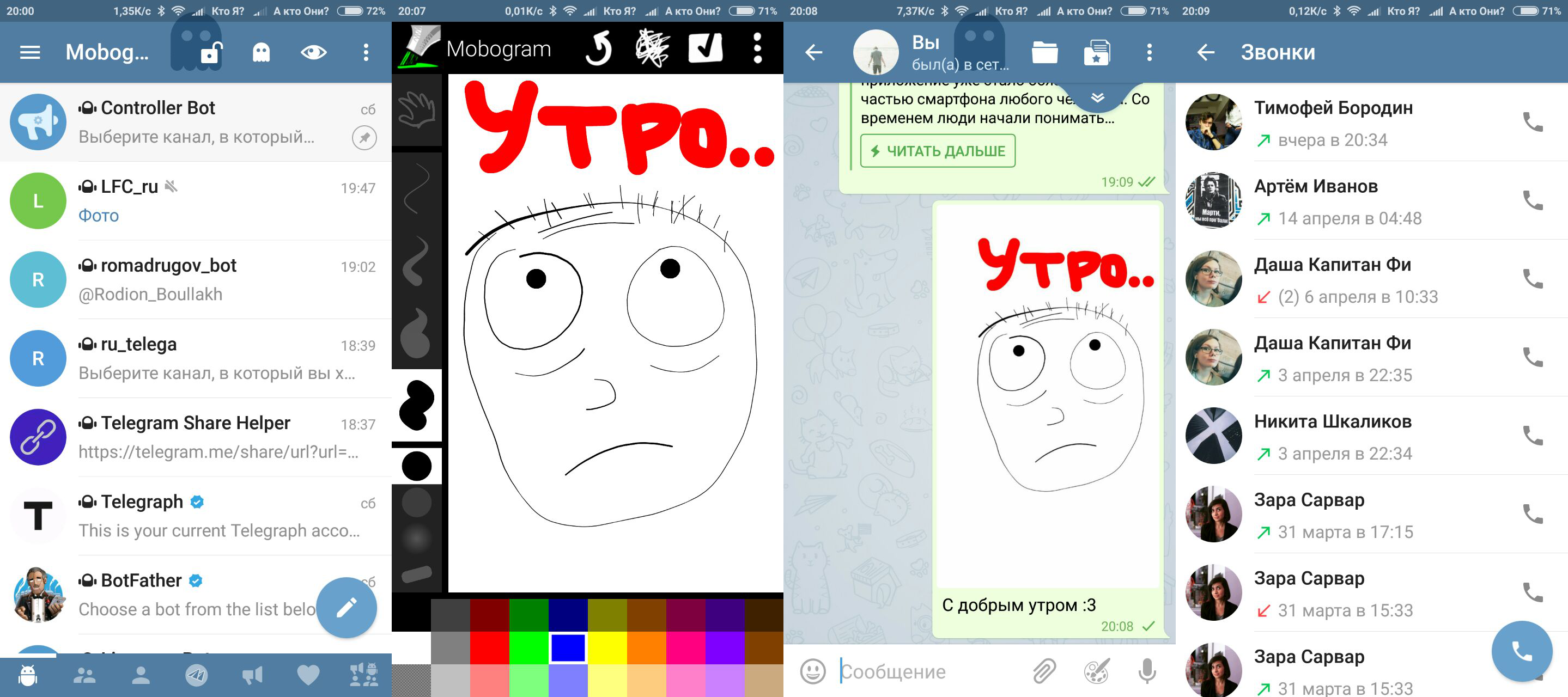1568x697 pixels.
Task: Tap the microphone voice message icon
Action: coord(1147,671)
